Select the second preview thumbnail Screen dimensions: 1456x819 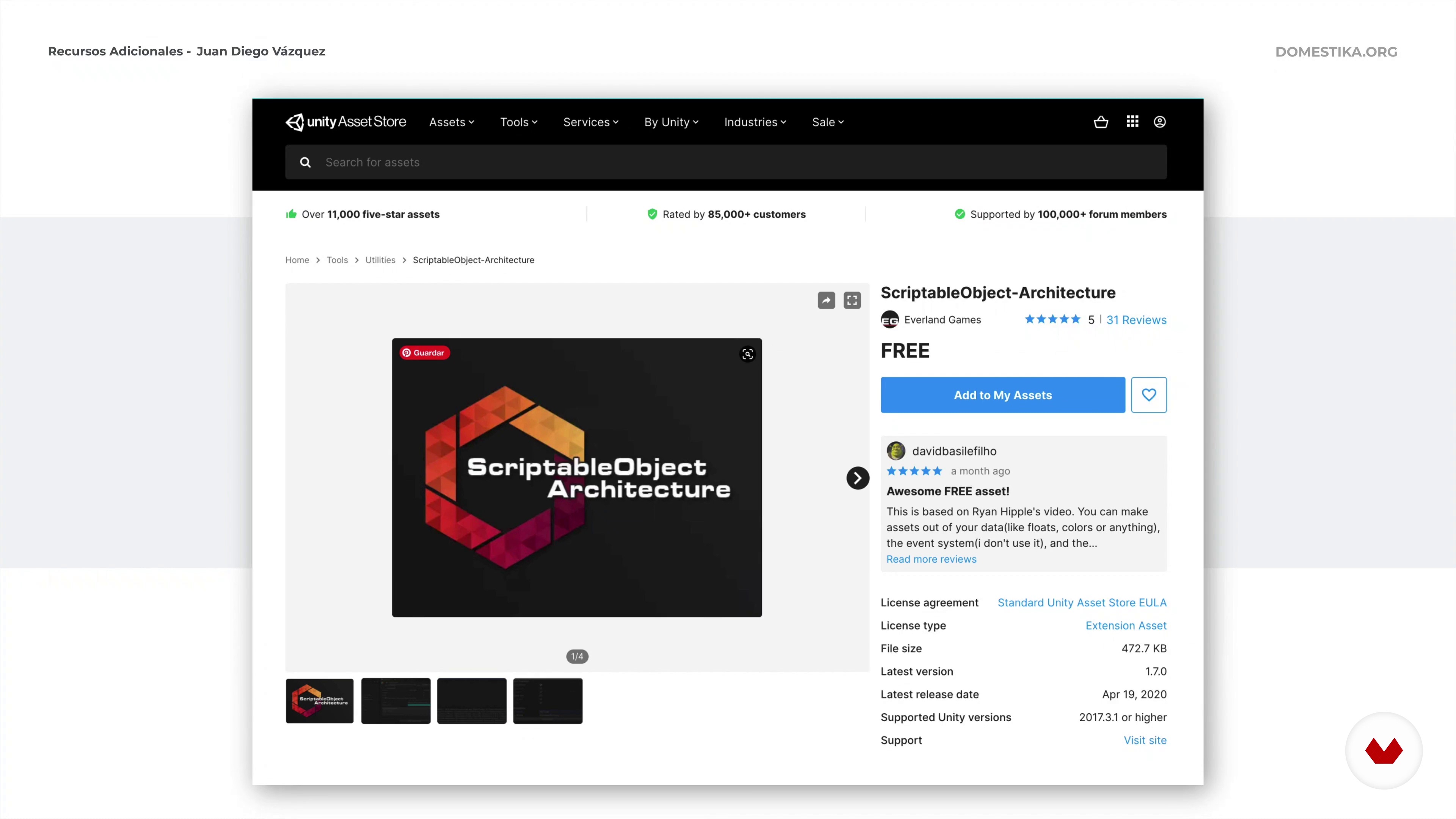(395, 701)
